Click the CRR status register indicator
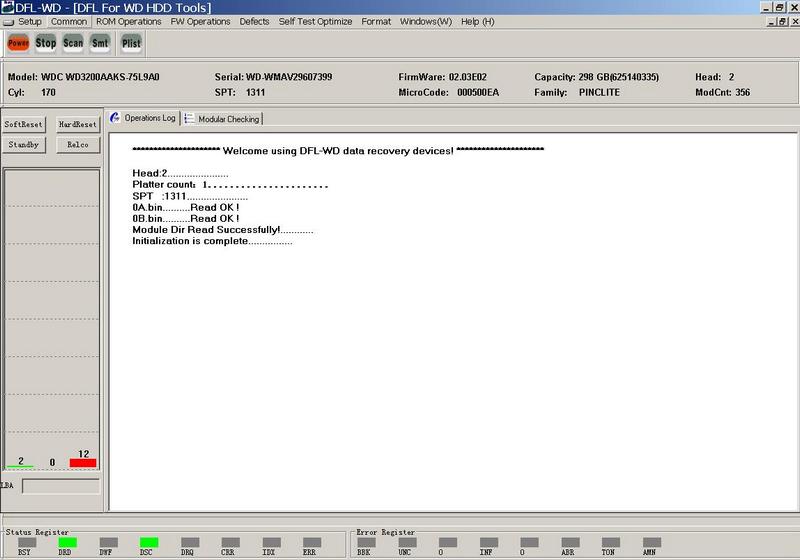Image resolution: width=800 pixels, height=560 pixels. (231, 542)
